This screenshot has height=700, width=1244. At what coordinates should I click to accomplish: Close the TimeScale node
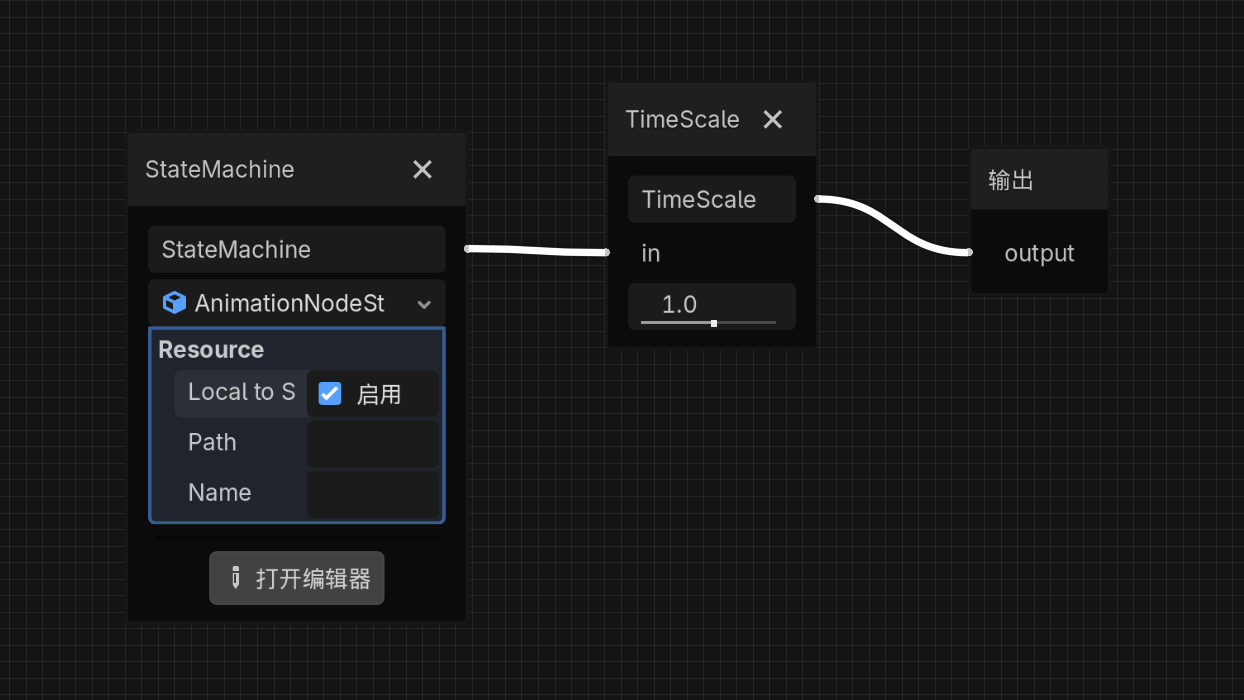click(772, 120)
